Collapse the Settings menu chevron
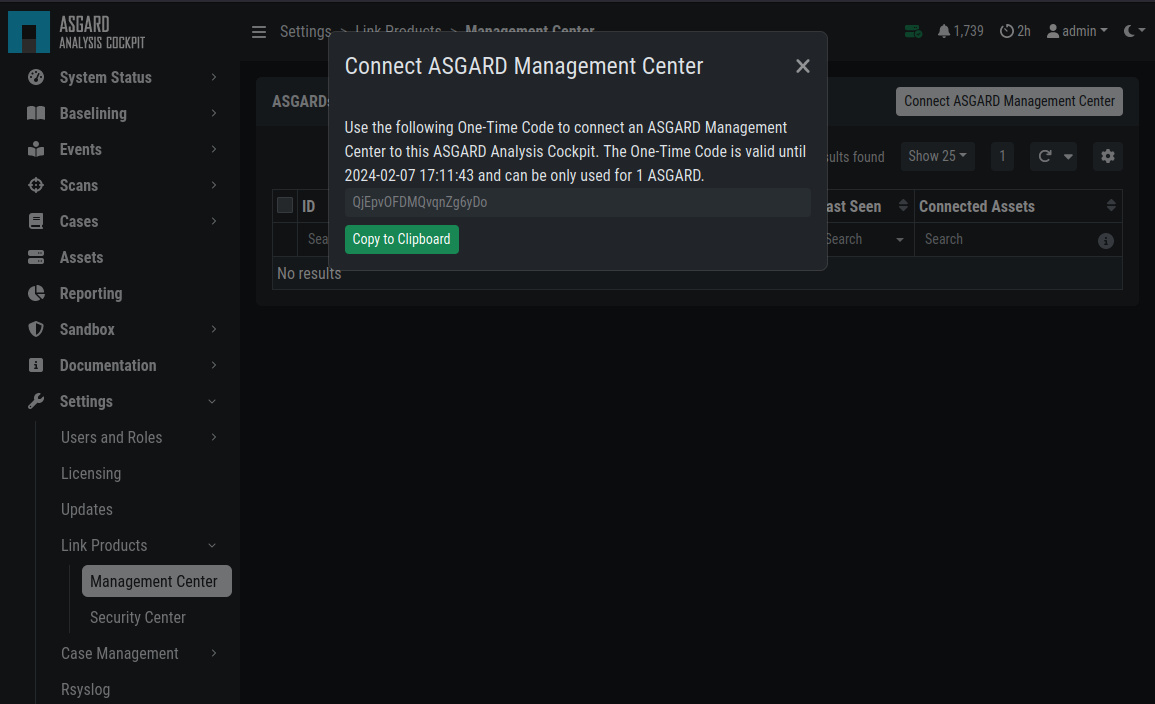Screen dimensions: 1155x704 coord(212,401)
